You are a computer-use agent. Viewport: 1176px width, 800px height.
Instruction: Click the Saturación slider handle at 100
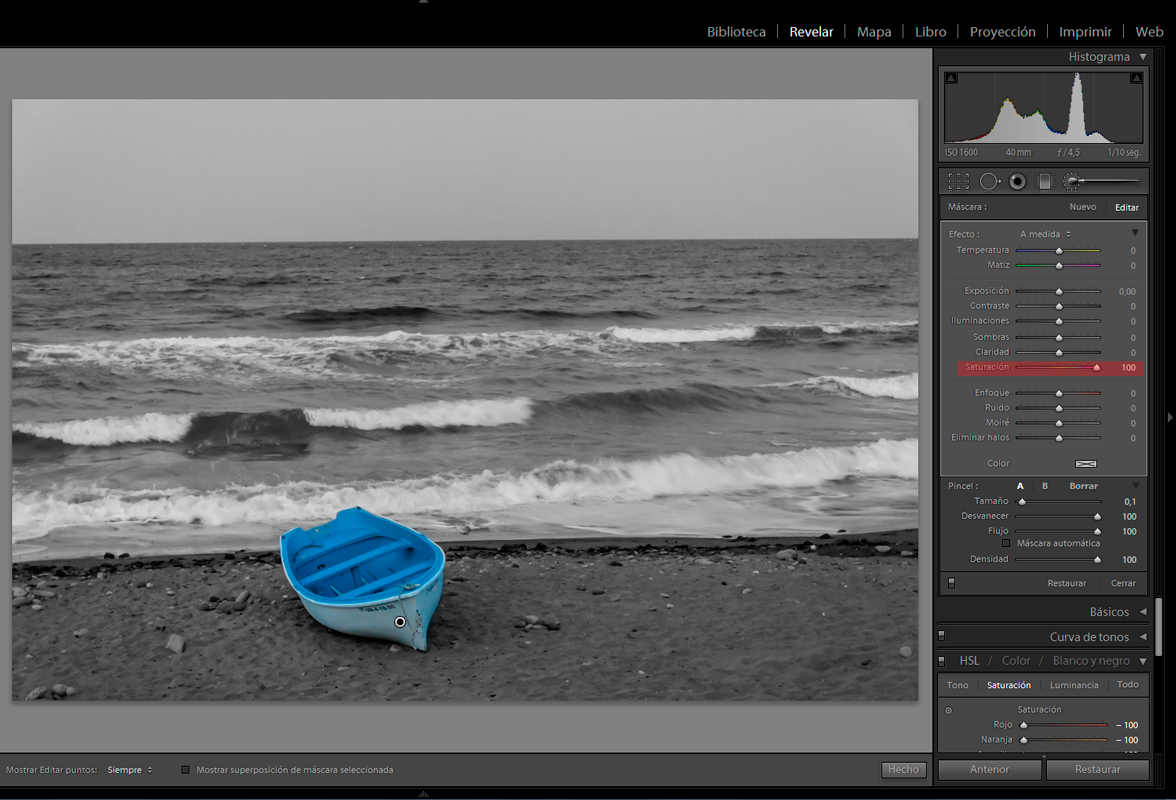(x=1096, y=367)
